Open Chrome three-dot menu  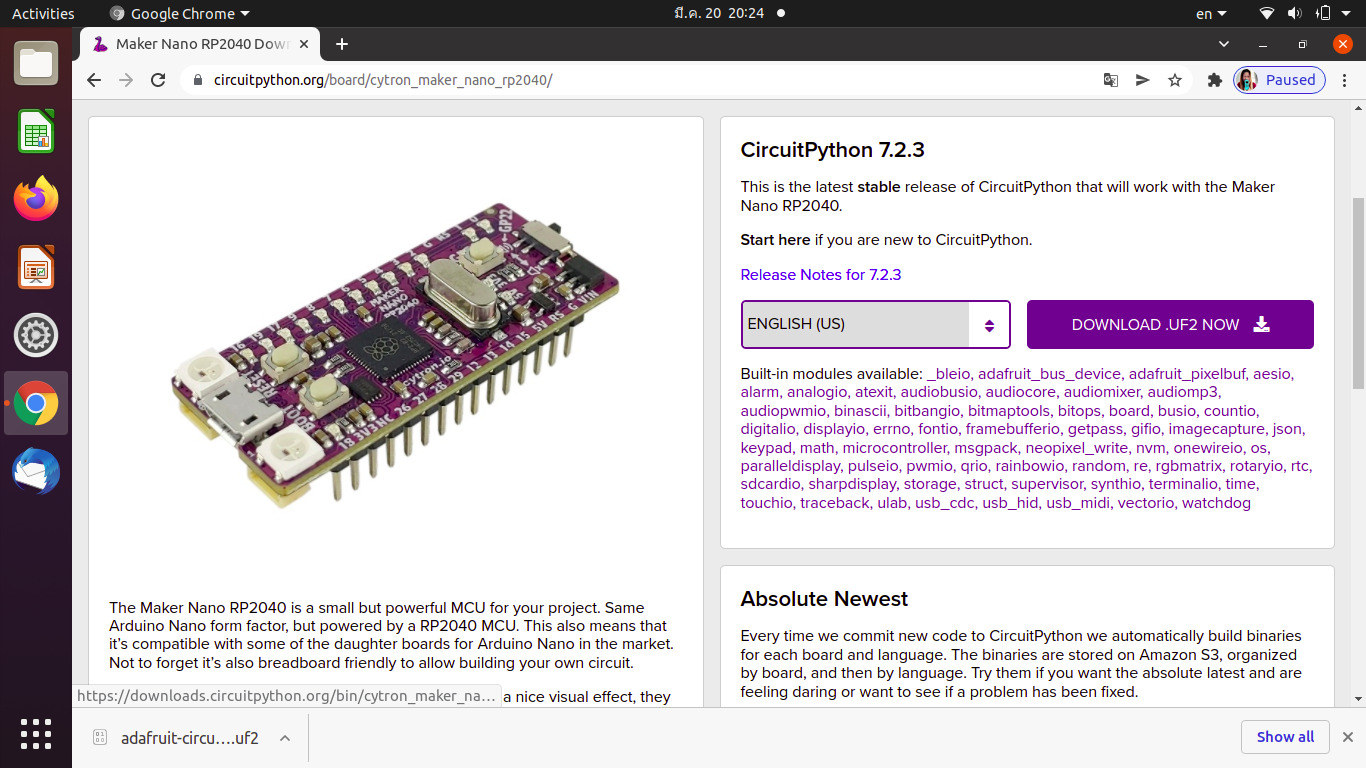[x=1345, y=80]
